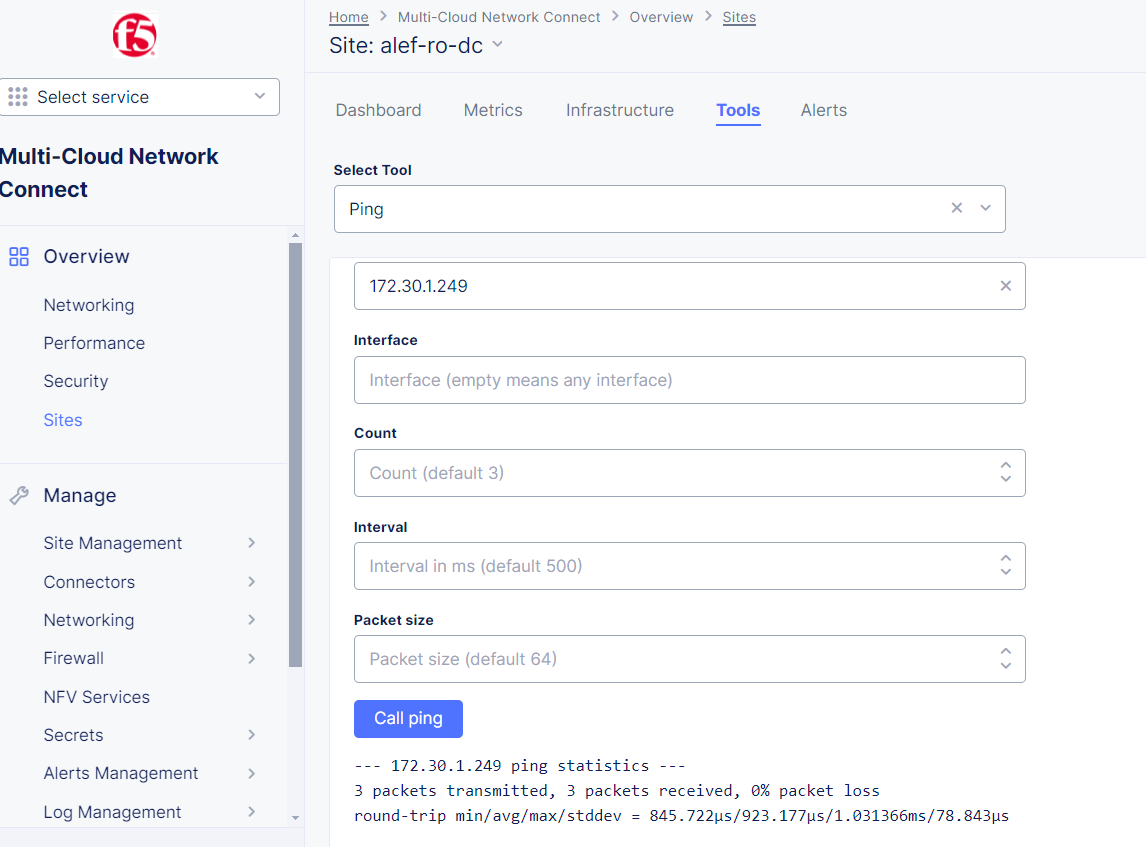
Task: Switch to the Alerts tab
Action: 824,110
